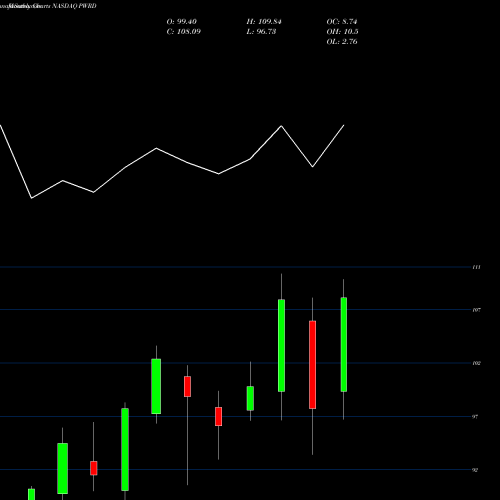Screen dimensions: 500x500
Task: Click the OC: 8.74 readout
Action: tap(342, 22)
